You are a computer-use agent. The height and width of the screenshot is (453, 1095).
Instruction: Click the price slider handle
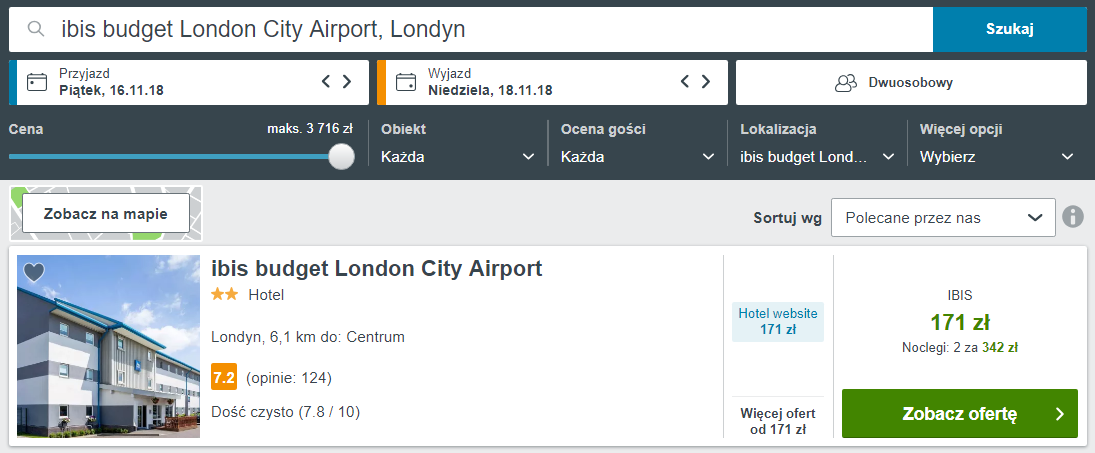coord(341,156)
